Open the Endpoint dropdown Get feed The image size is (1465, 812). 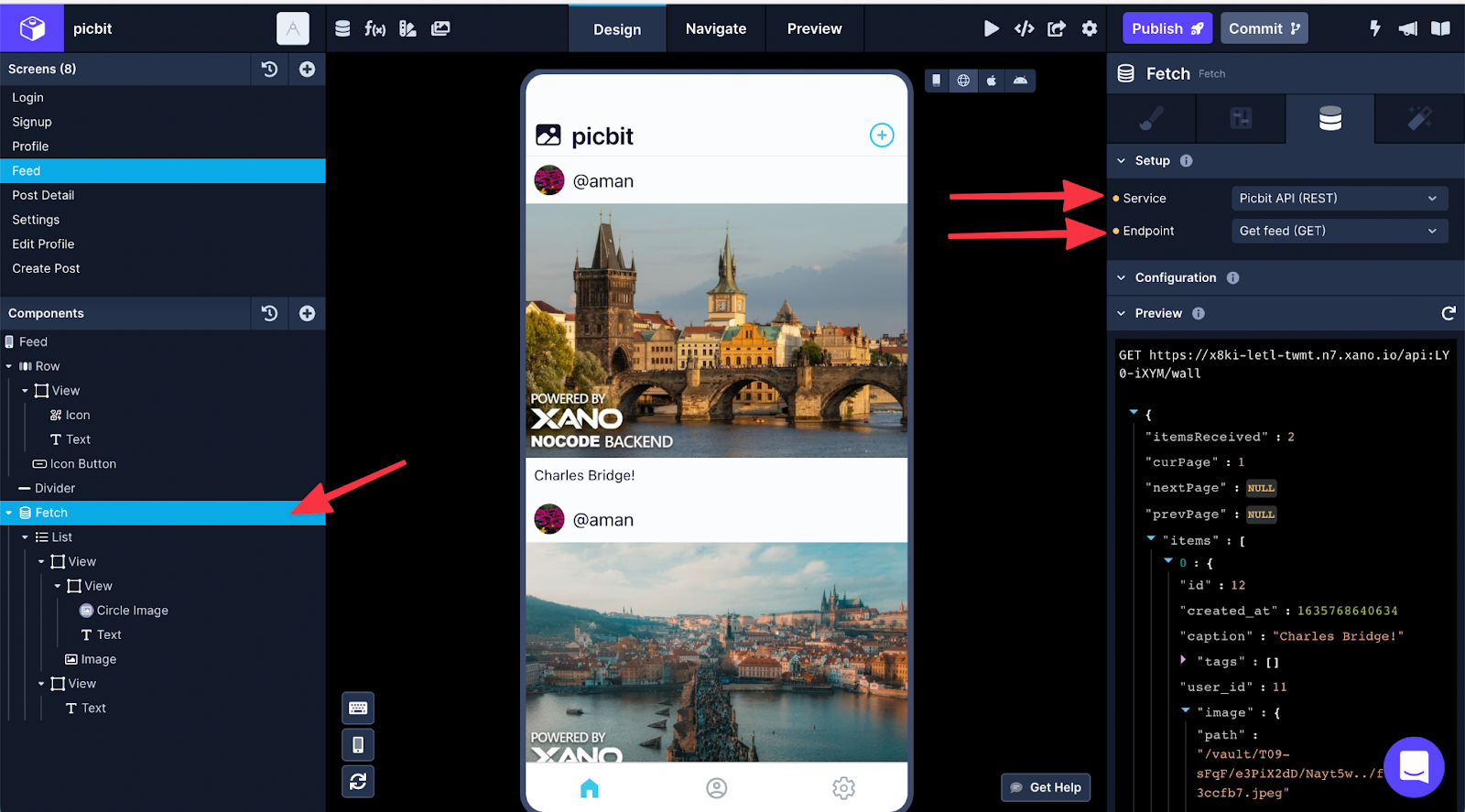pyautogui.click(x=1338, y=231)
